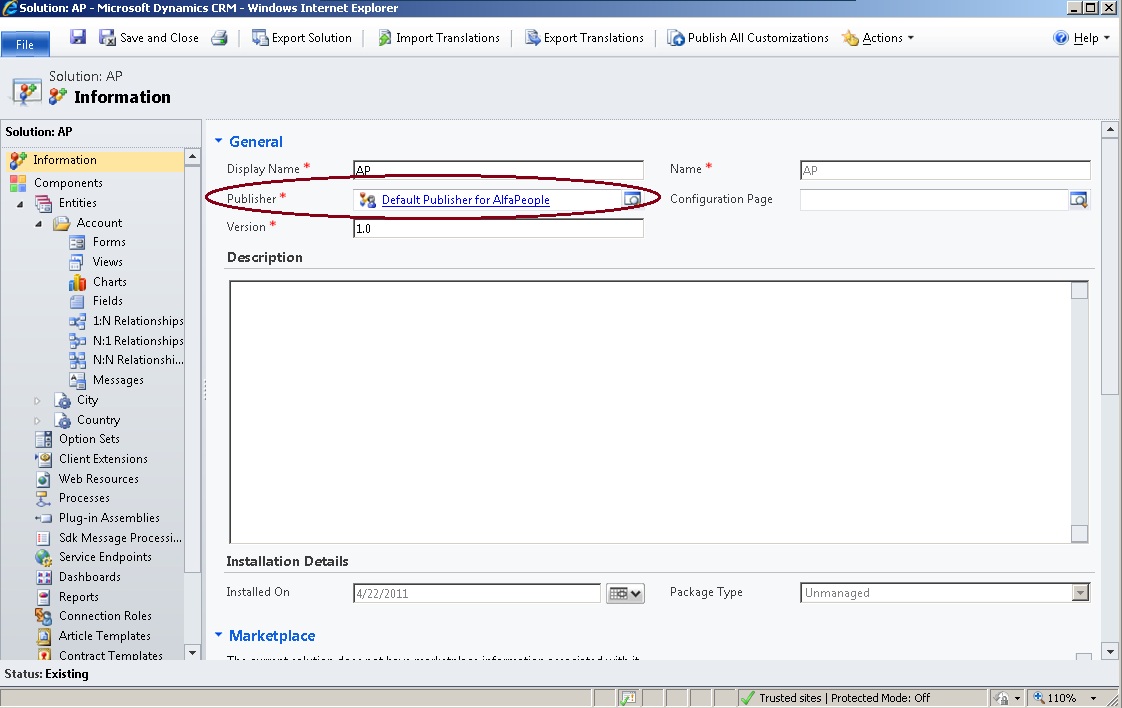Click the Name field showing AP

point(945,170)
